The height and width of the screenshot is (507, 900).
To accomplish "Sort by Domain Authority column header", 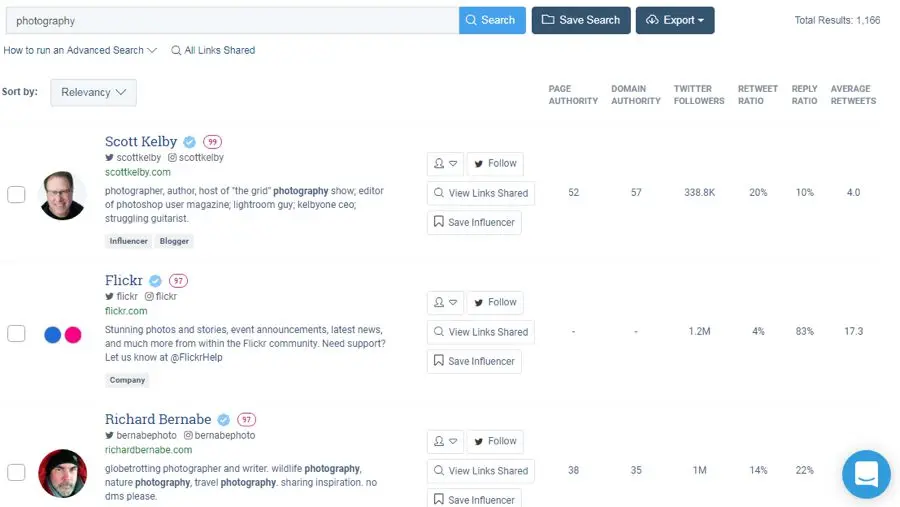I will click(x=635, y=95).
